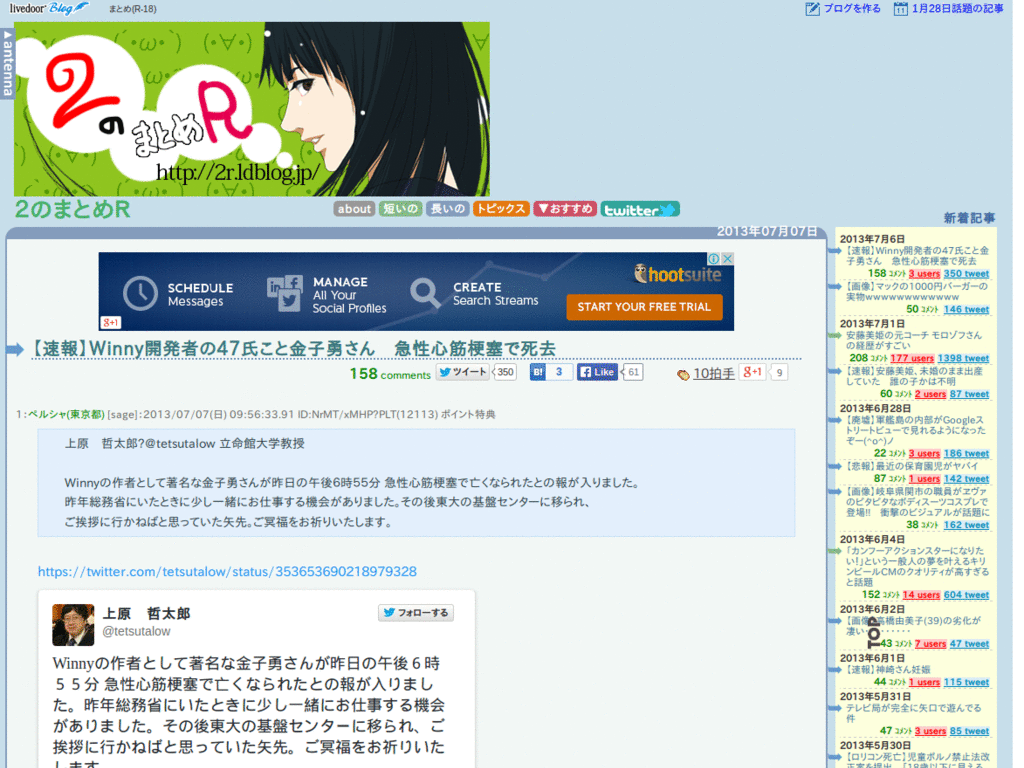This screenshot has width=1024, height=768.
Task: Click the 上原哲太郎 profile avatar
Action: [x=73, y=625]
